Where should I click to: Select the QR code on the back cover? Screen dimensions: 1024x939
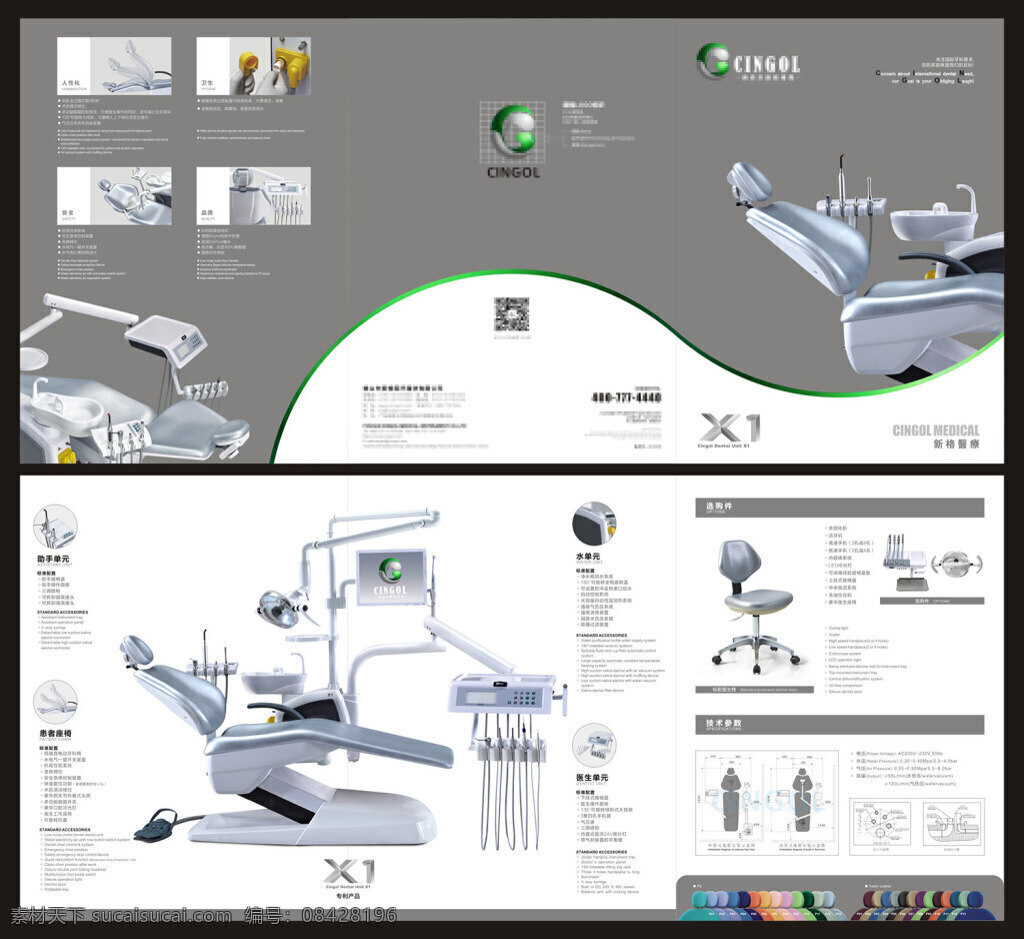pyautogui.click(x=511, y=315)
